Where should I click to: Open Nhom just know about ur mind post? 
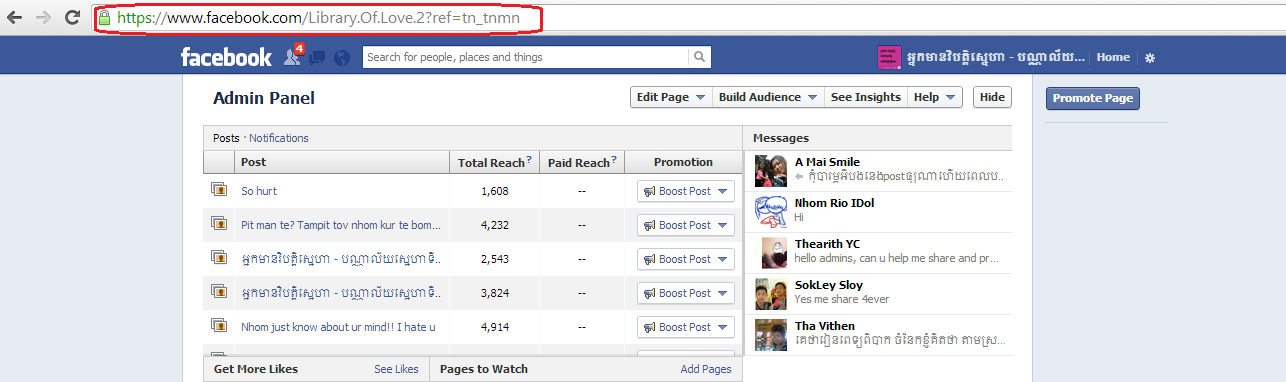coord(338,327)
